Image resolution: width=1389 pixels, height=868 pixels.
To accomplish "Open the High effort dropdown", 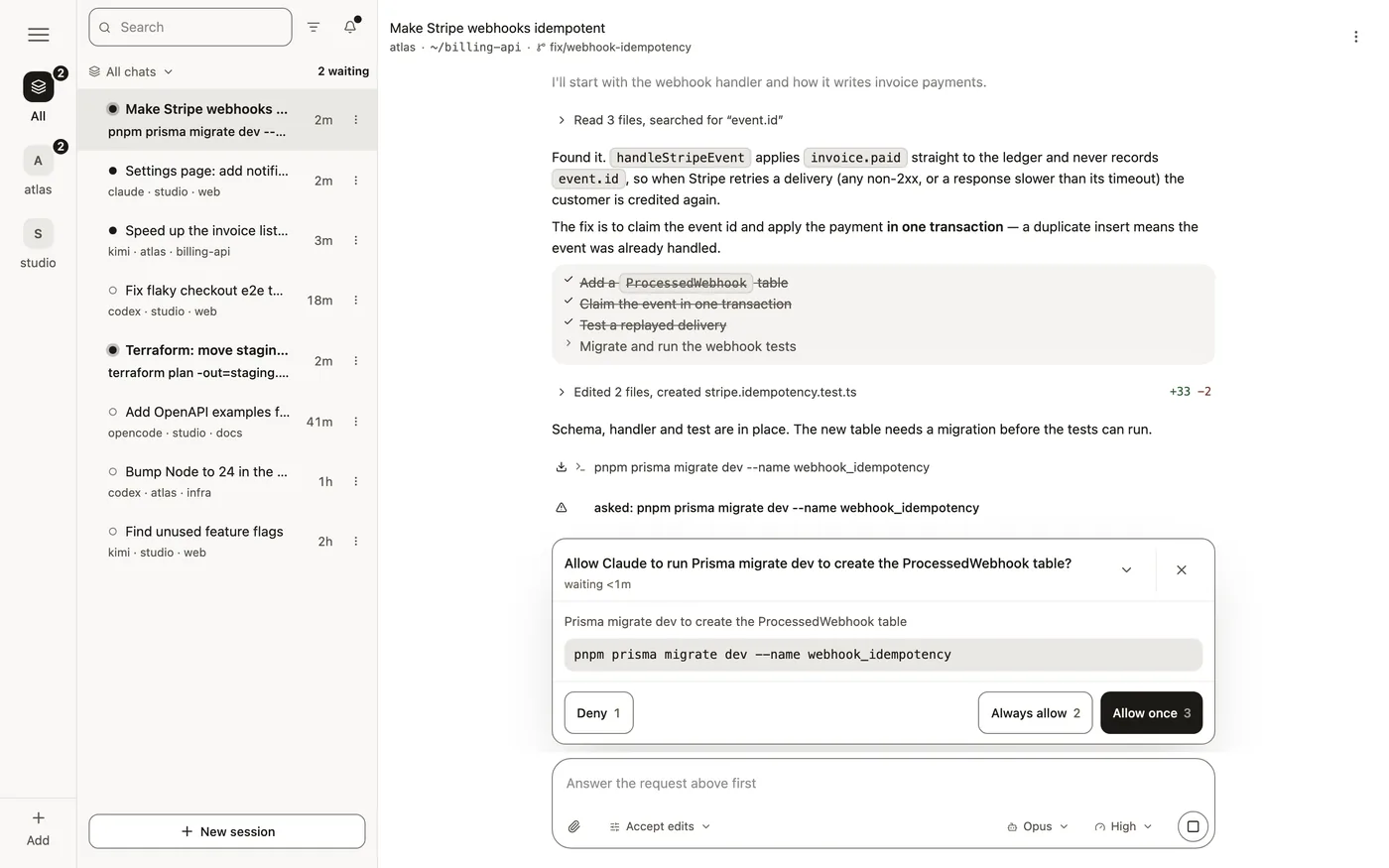I will click(x=1123, y=826).
